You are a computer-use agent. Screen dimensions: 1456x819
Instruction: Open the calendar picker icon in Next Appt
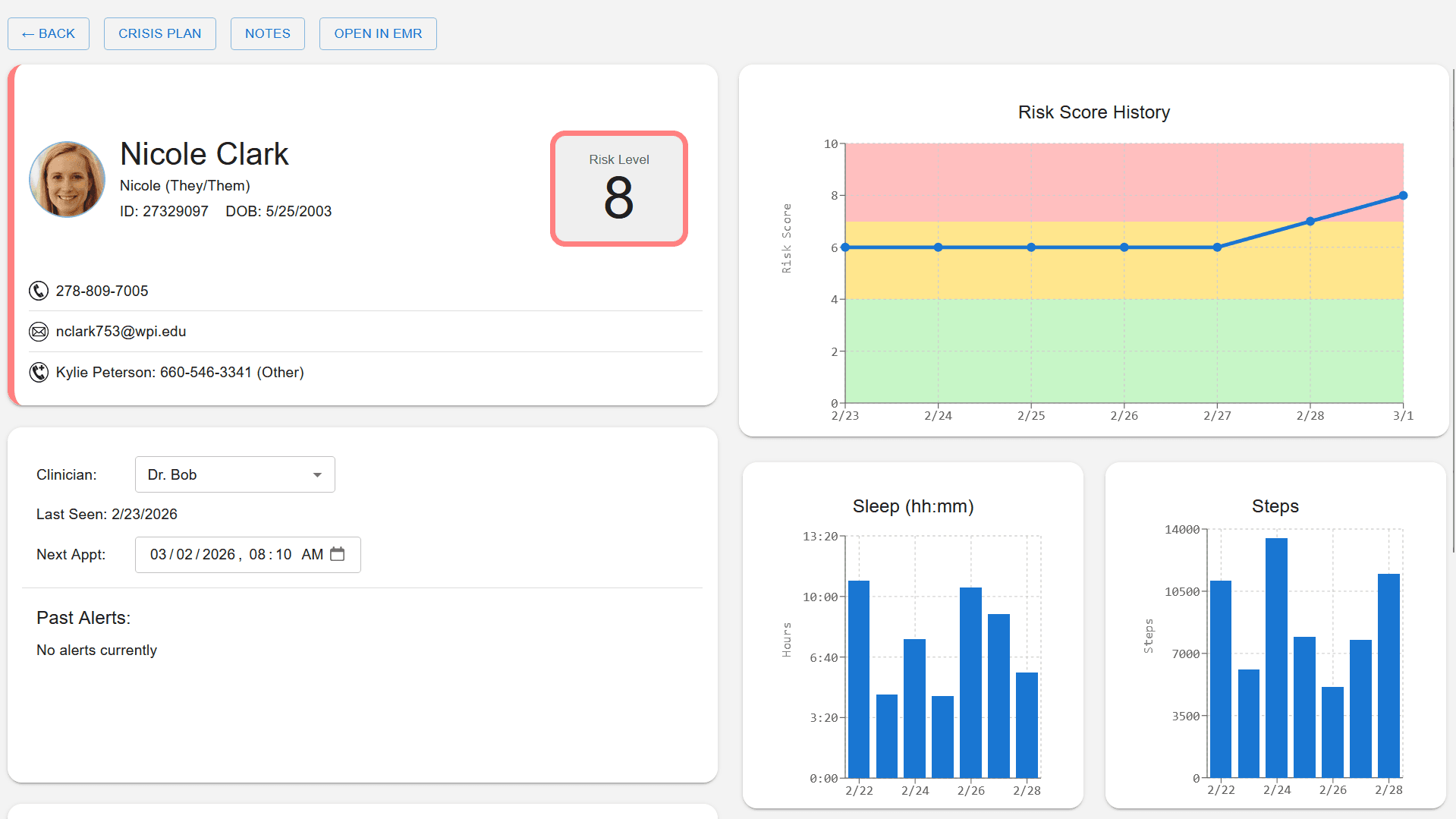tap(338, 554)
